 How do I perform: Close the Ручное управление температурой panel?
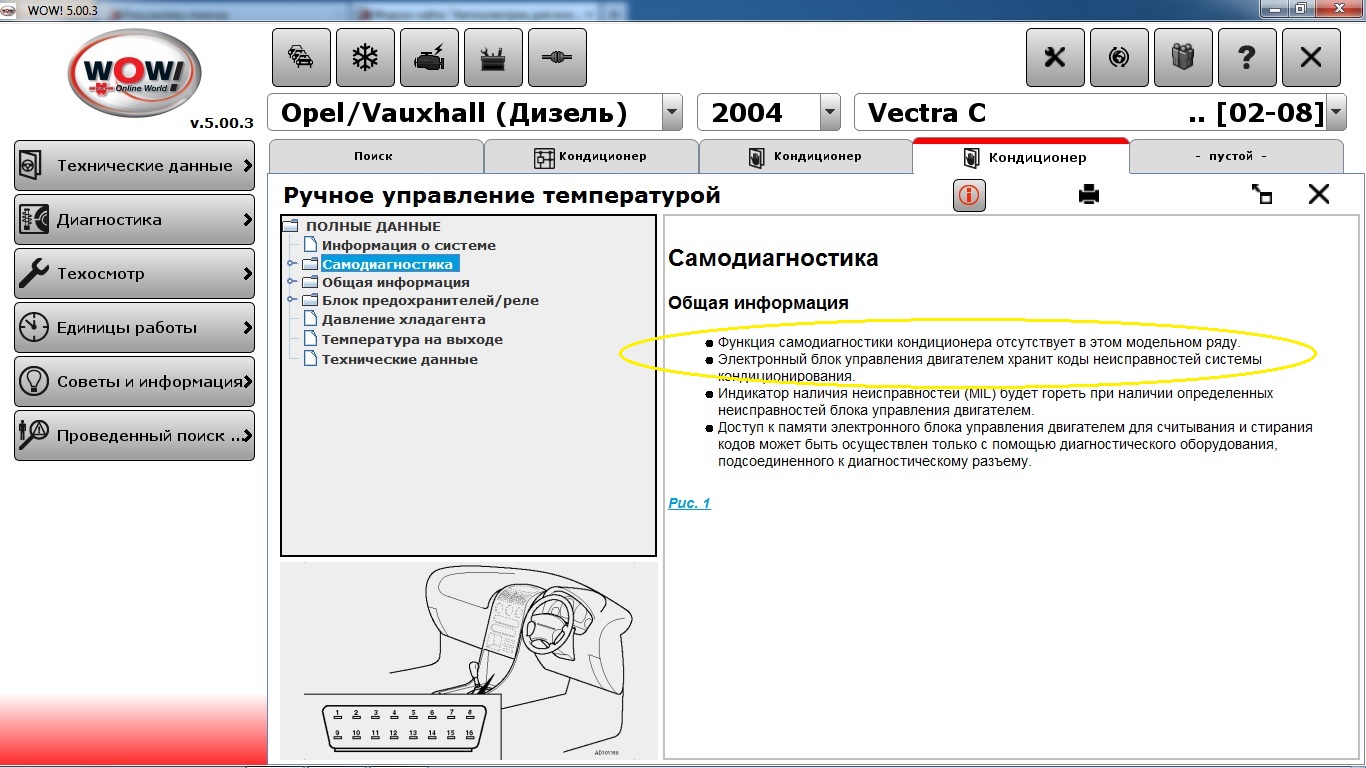tap(1319, 194)
